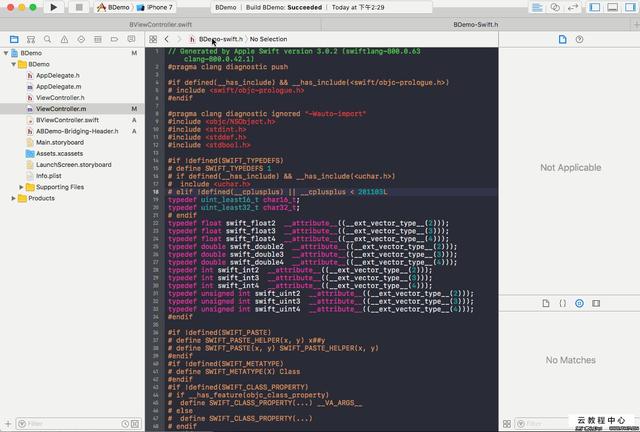Run the BDemo project with play button

click(x=53, y=7)
